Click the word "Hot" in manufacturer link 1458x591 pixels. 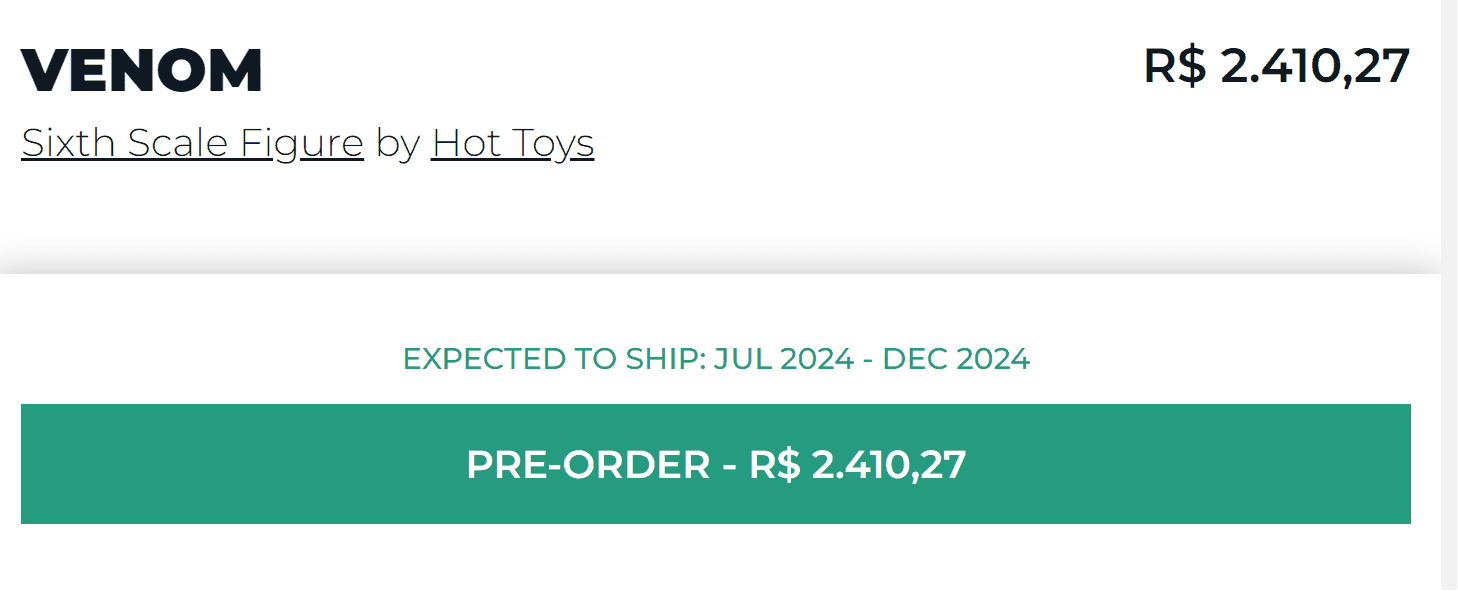click(464, 143)
